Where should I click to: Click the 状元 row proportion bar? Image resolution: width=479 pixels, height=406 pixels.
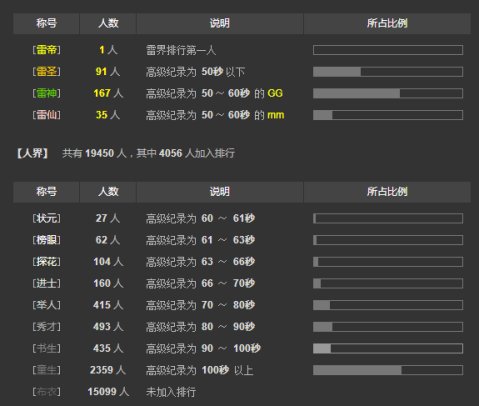coord(388,219)
